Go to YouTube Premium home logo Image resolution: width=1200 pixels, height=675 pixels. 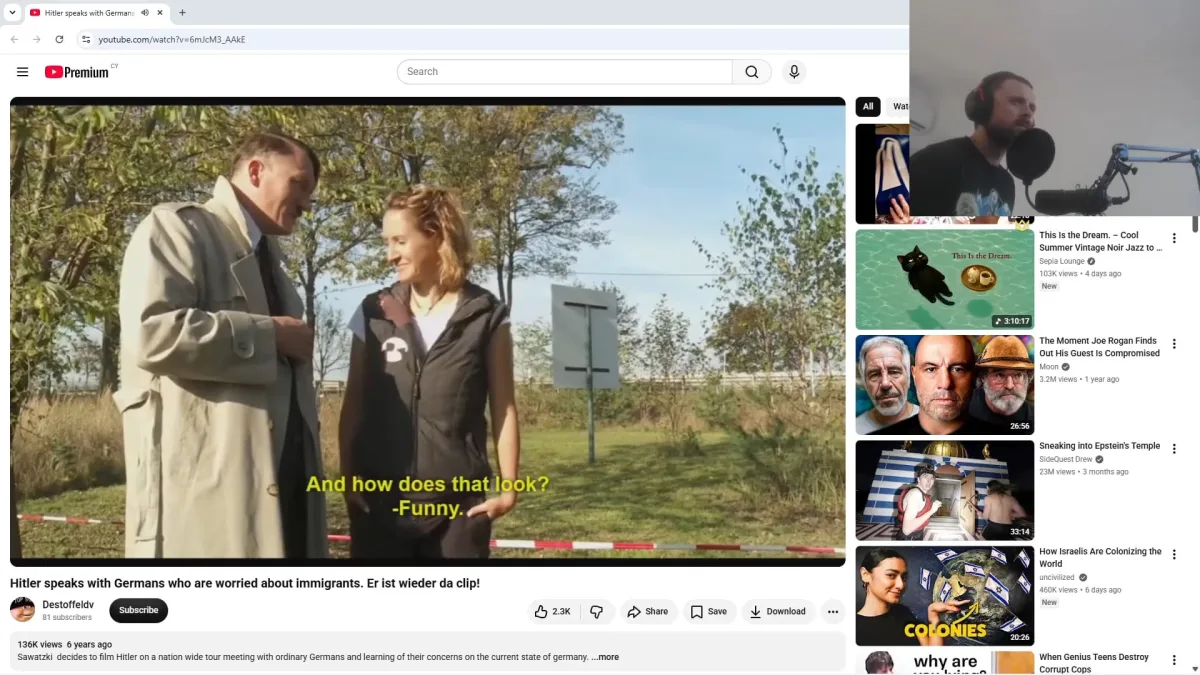tap(77, 72)
